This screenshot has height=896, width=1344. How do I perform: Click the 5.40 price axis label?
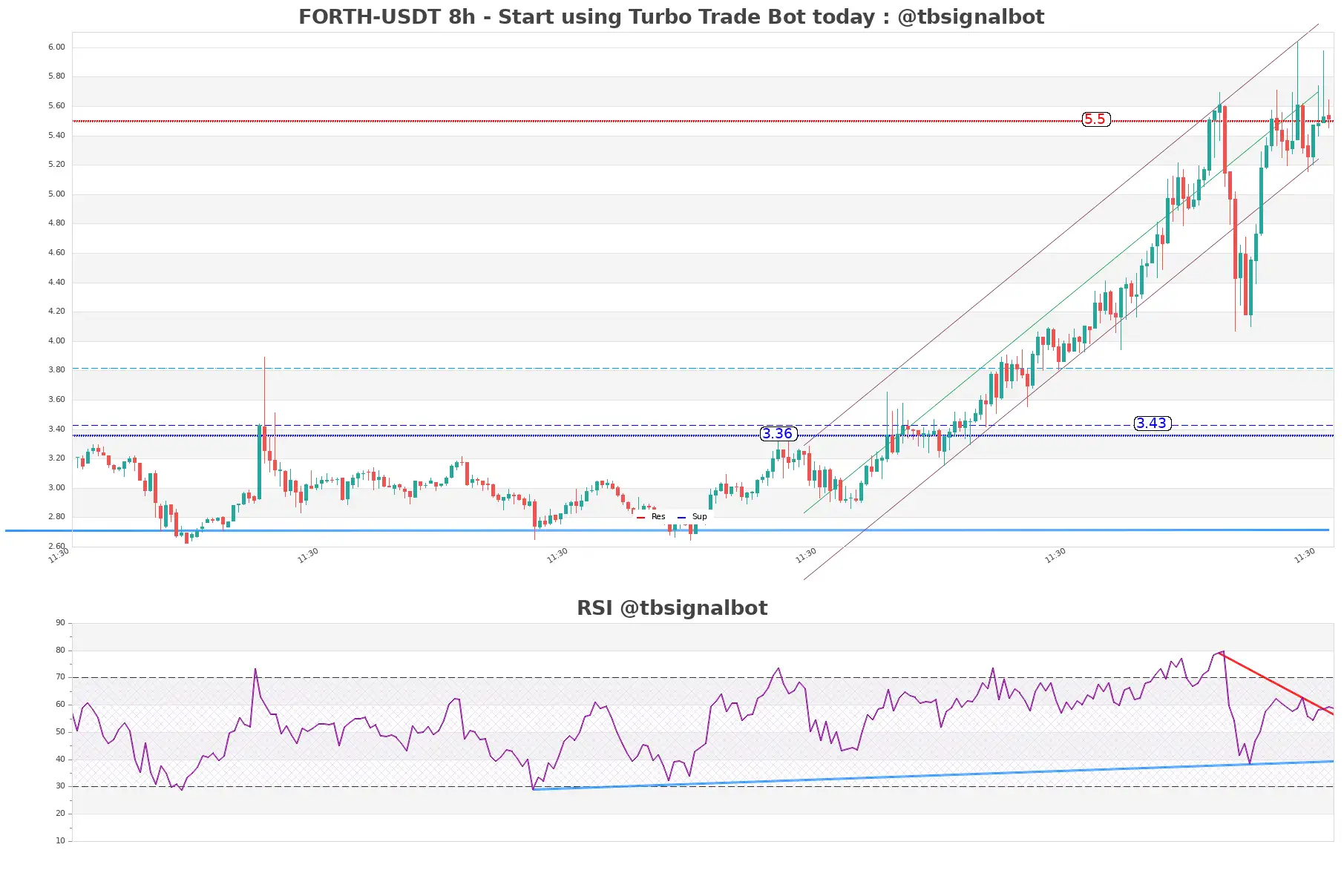[x=56, y=136]
